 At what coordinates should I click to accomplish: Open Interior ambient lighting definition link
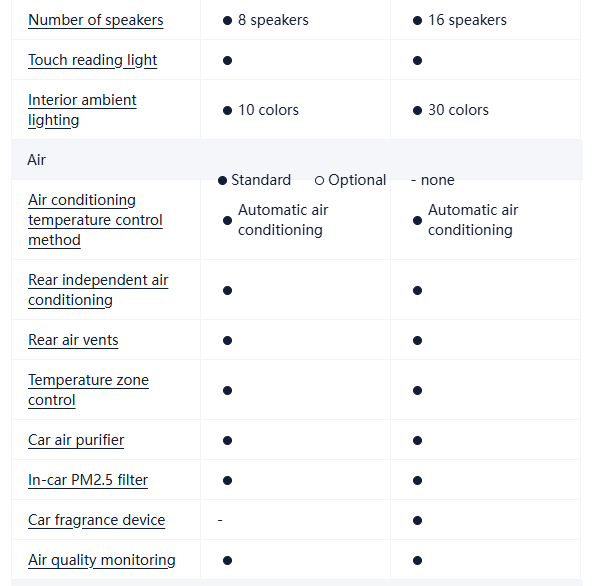pyautogui.click(x=82, y=110)
